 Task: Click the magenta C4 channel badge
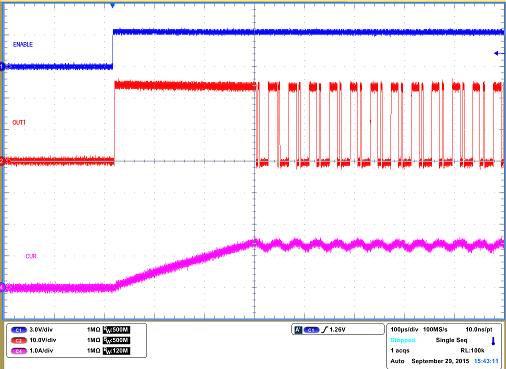click(x=19, y=351)
